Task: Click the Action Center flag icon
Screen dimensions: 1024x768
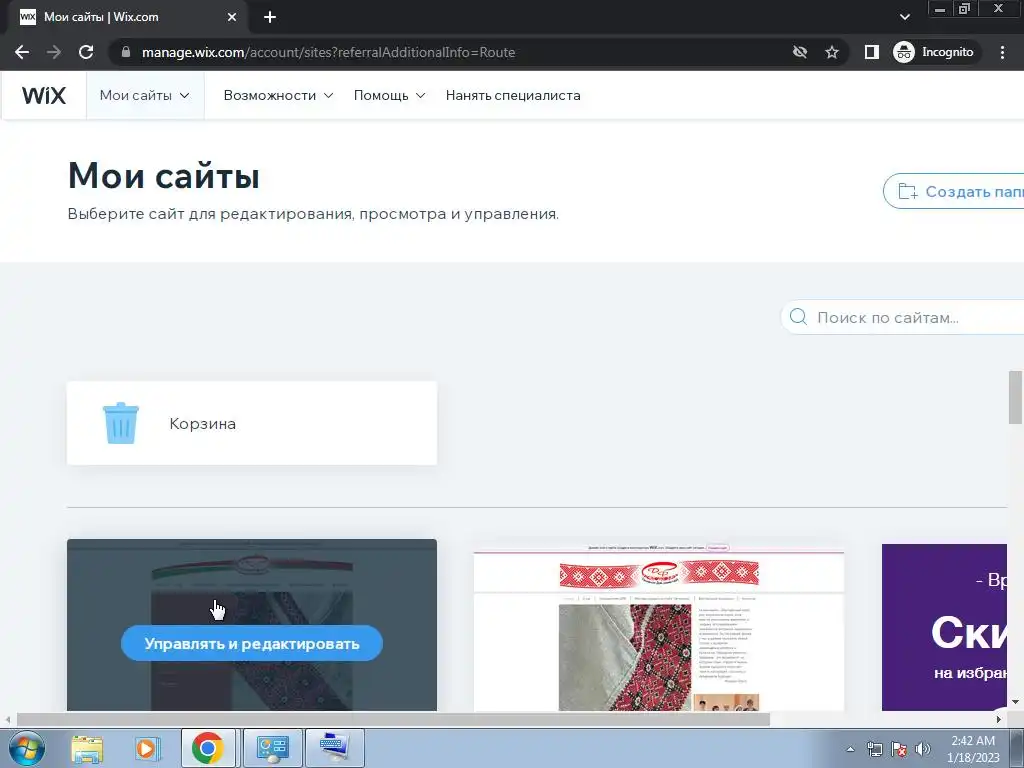Action: (x=899, y=749)
